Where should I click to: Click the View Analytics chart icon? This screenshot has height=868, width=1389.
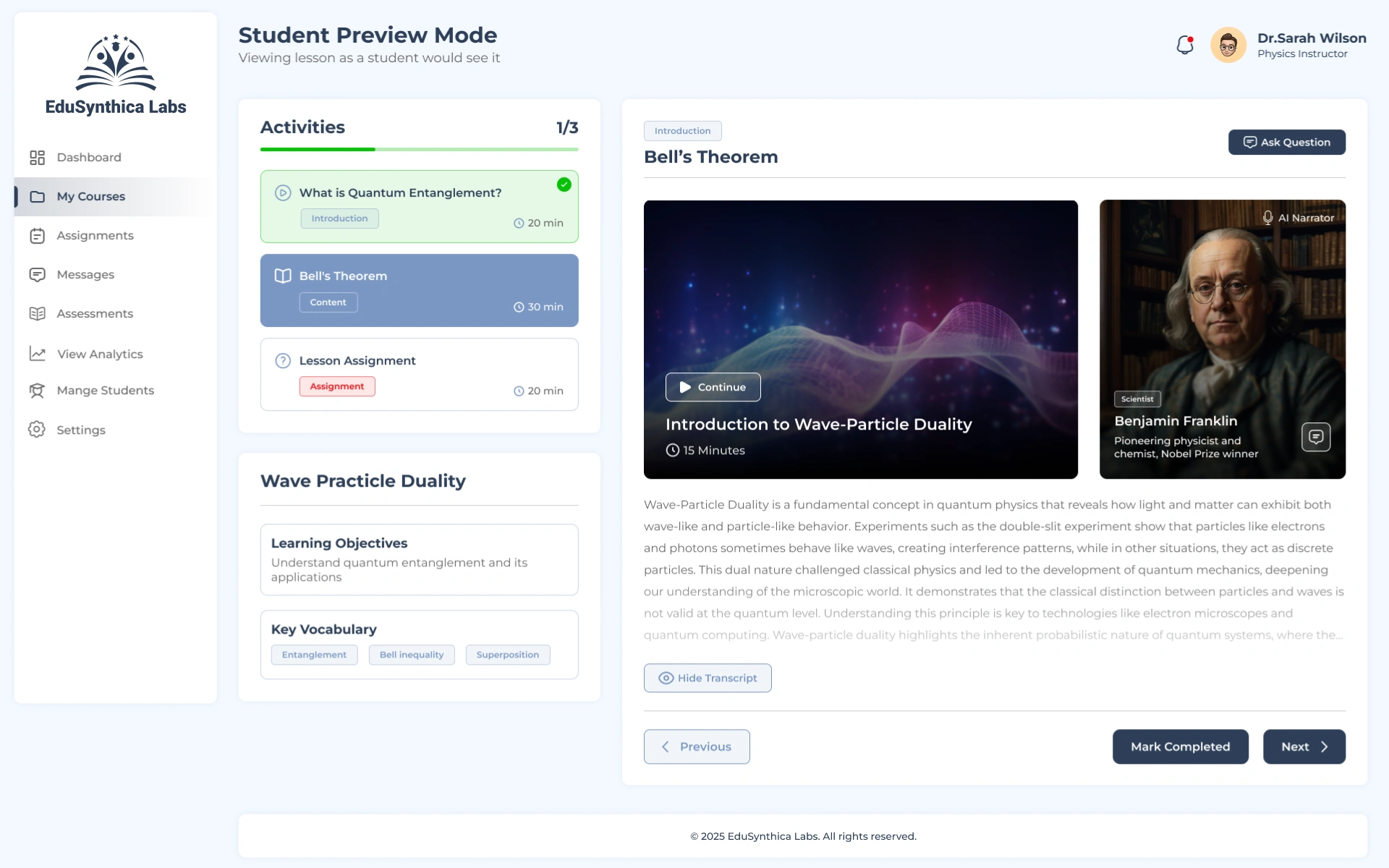pyautogui.click(x=37, y=354)
